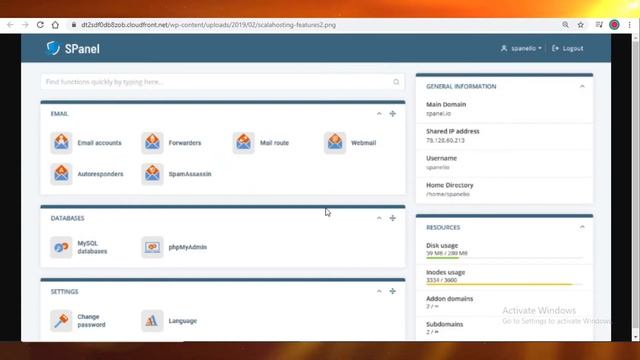Screen dimensions: 640x360
Task: Open the Webmail icon
Action: coord(335,143)
